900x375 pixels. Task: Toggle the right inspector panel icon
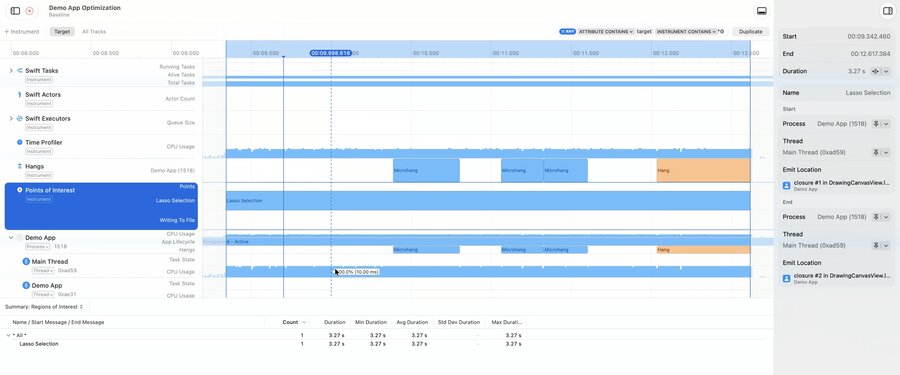coord(887,11)
